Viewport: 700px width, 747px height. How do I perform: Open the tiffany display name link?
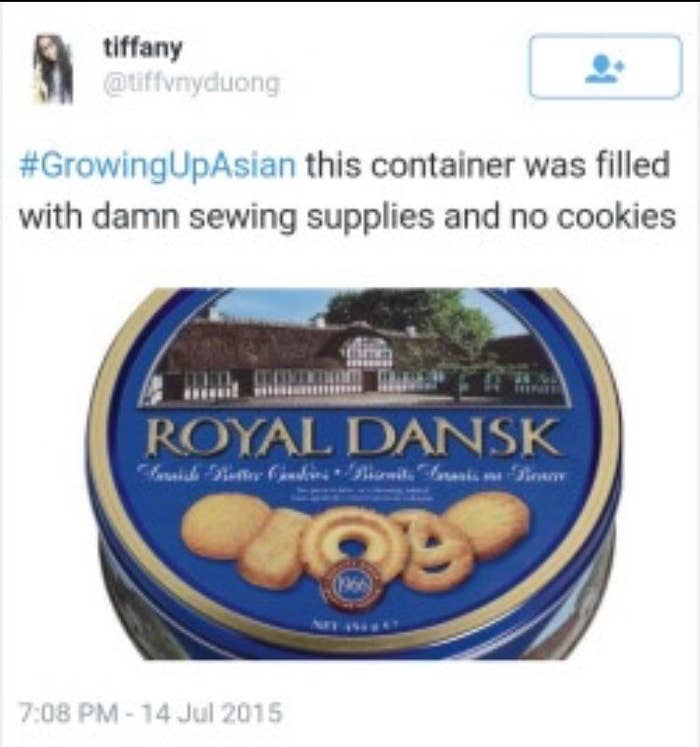[143, 48]
